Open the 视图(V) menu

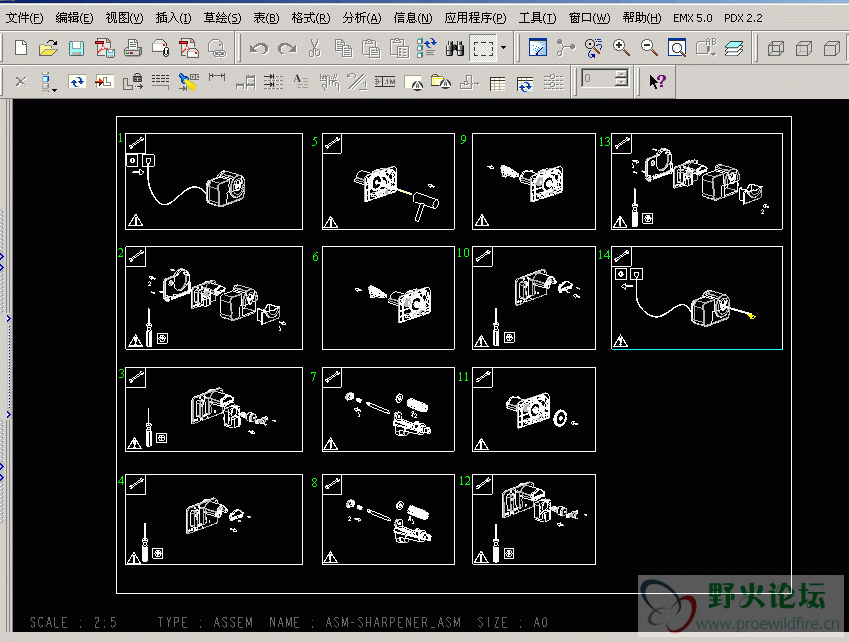(x=124, y=18)
